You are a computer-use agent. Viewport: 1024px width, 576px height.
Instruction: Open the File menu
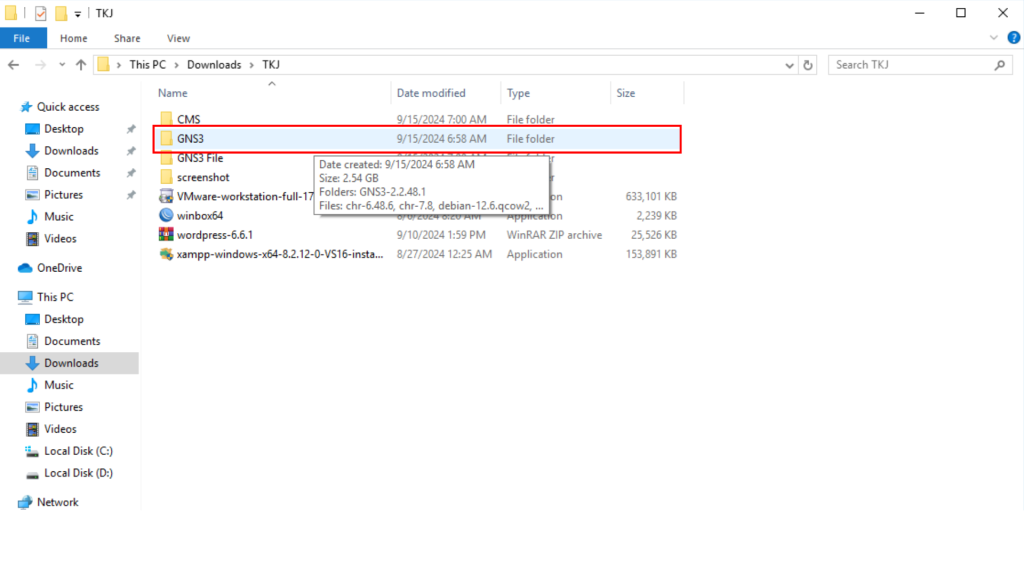(x=22, y=38)
